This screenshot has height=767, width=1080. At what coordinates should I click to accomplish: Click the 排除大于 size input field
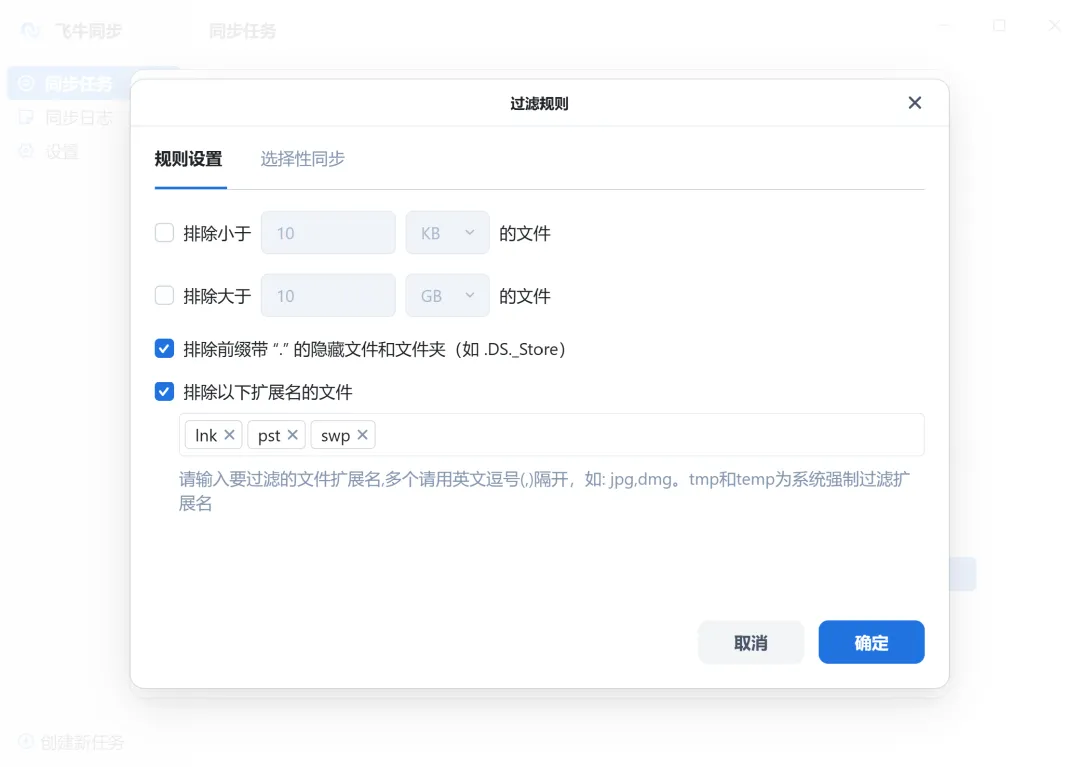(328, 295)
